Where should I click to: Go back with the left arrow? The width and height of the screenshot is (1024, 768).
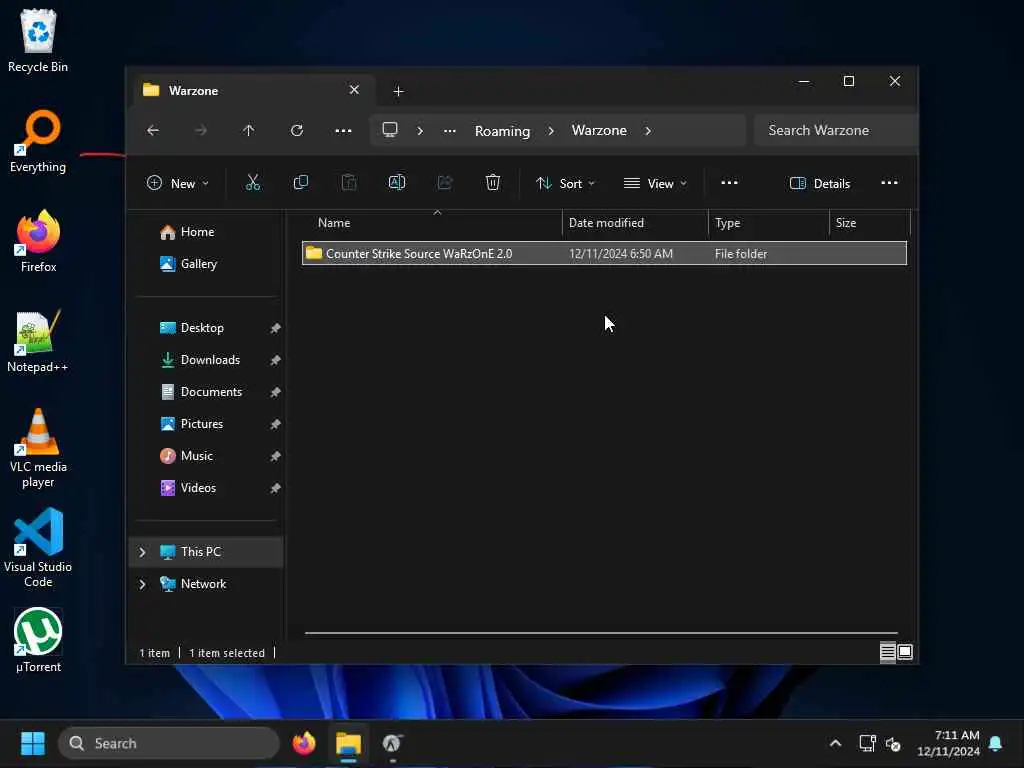coord(153,131)
